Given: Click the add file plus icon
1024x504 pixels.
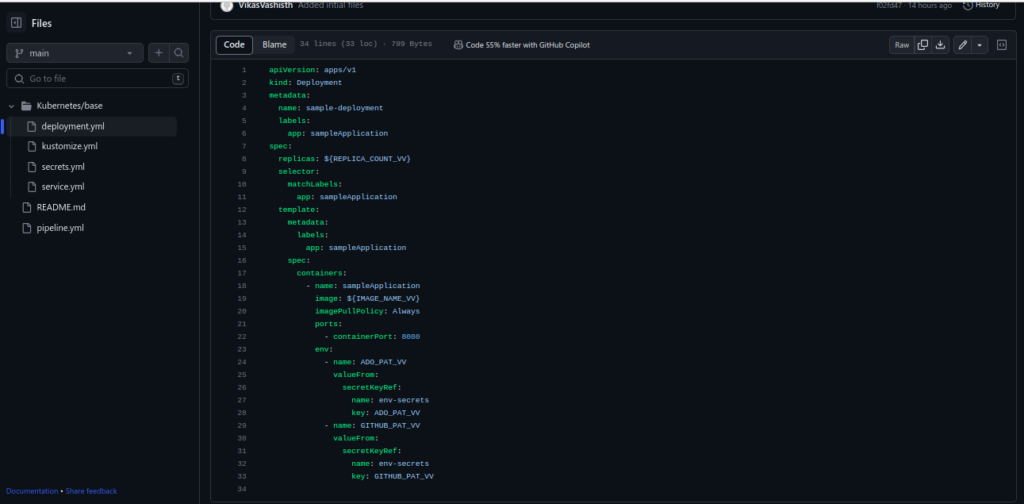Looking at the screenshot, I should 159,53.
